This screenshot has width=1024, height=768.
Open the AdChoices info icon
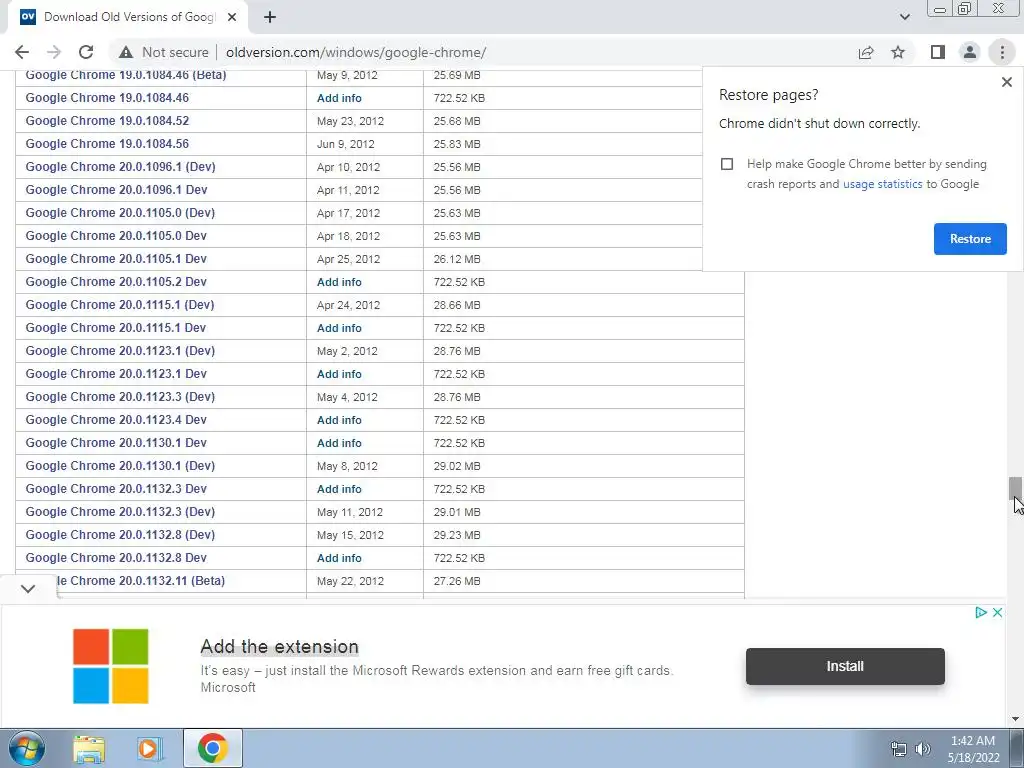pos(980,613)
